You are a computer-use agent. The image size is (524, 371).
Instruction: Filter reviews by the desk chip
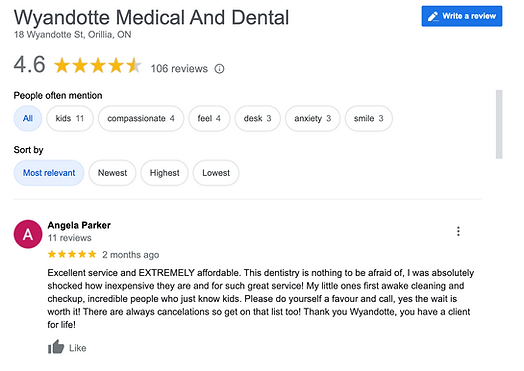click(x=257, y=118)
